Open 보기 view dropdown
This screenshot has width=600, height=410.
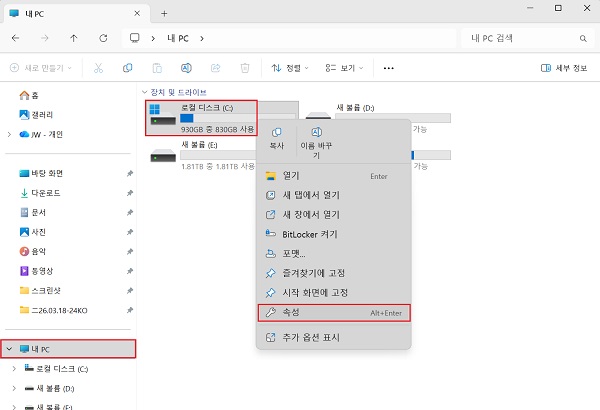click(344, 68)
